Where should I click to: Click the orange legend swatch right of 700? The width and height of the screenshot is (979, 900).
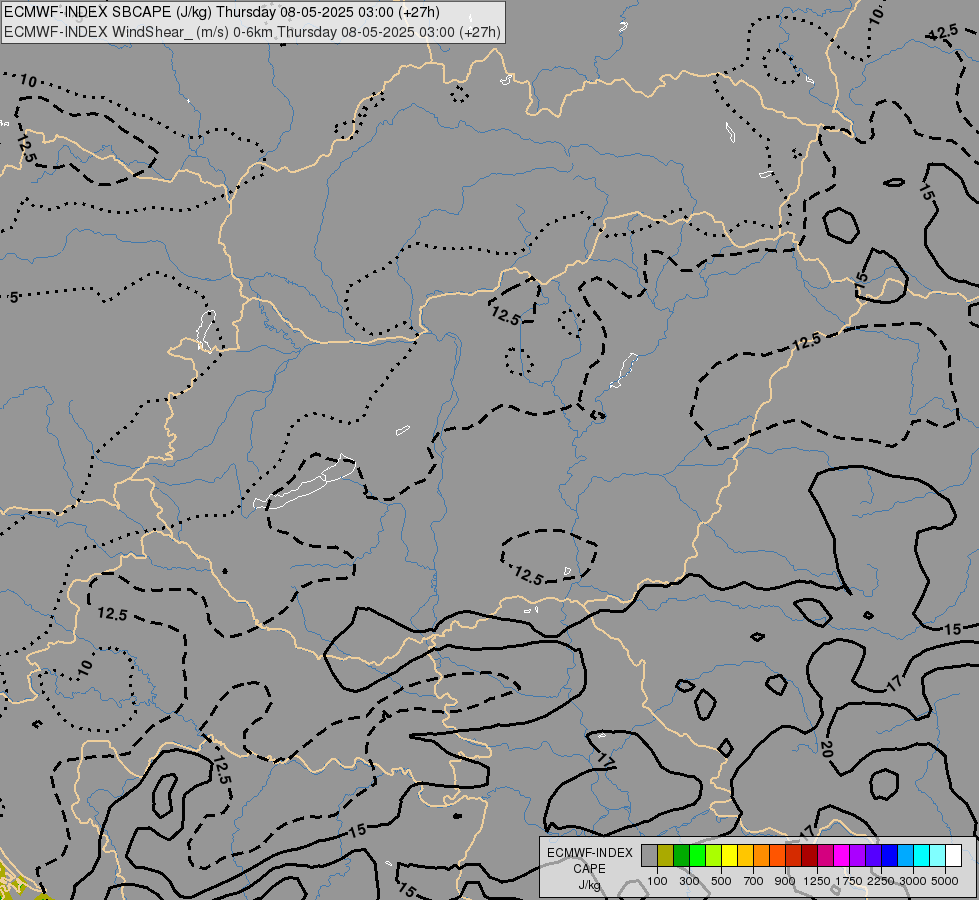[x=761, y=856]
